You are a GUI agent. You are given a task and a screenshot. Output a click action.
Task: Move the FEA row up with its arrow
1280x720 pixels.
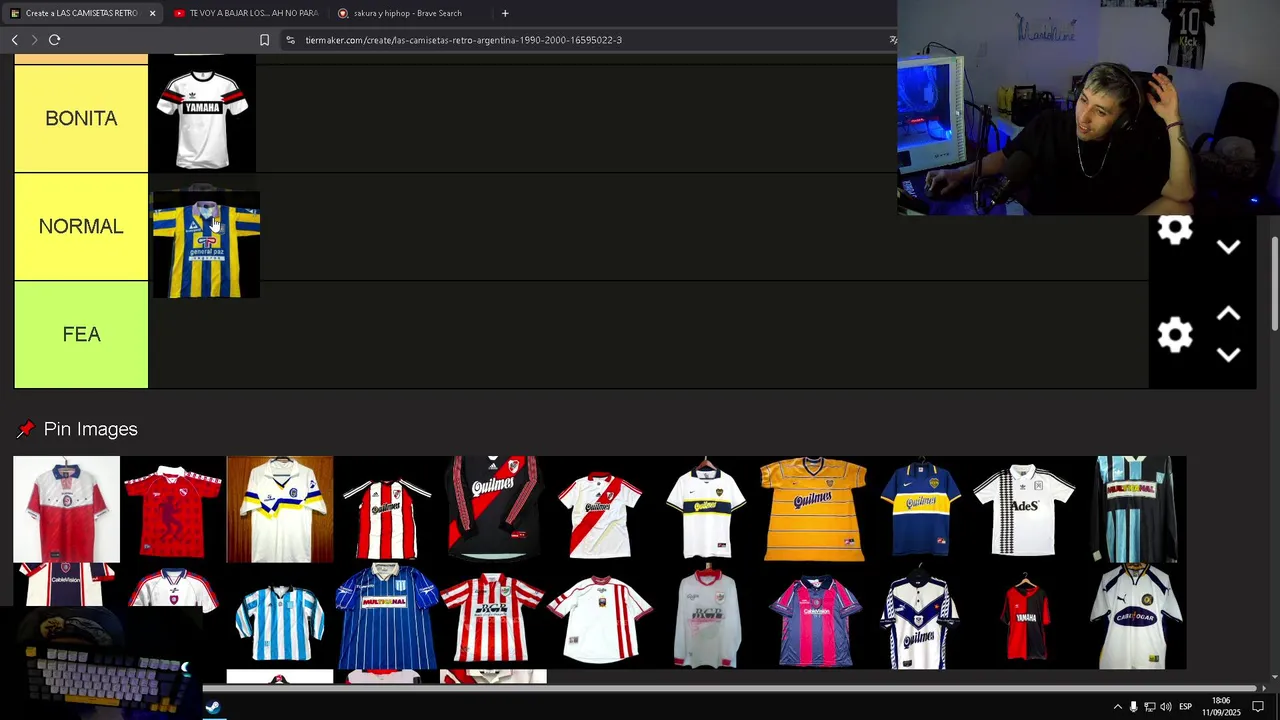[1229, 314]
